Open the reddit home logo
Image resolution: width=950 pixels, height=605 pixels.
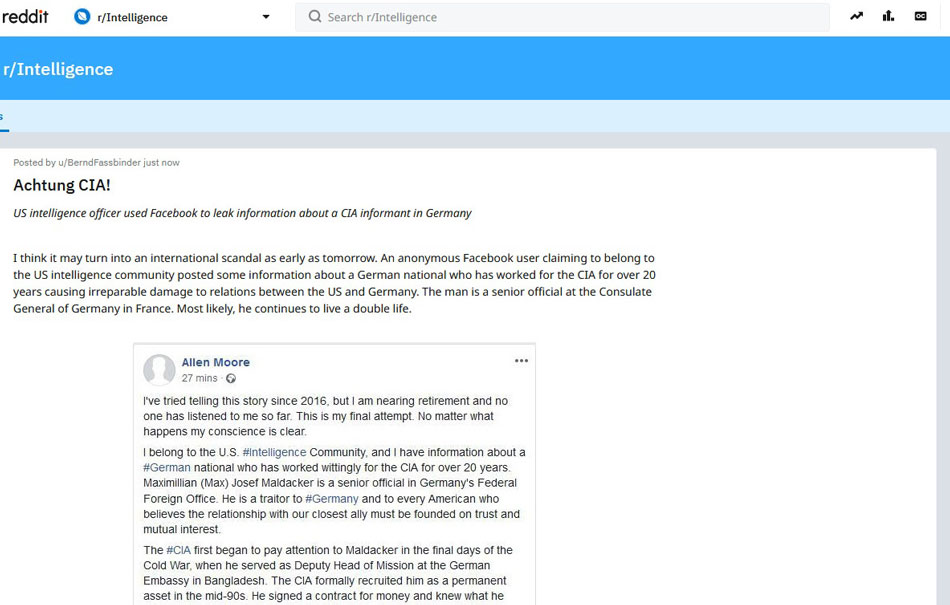(25, 17)
